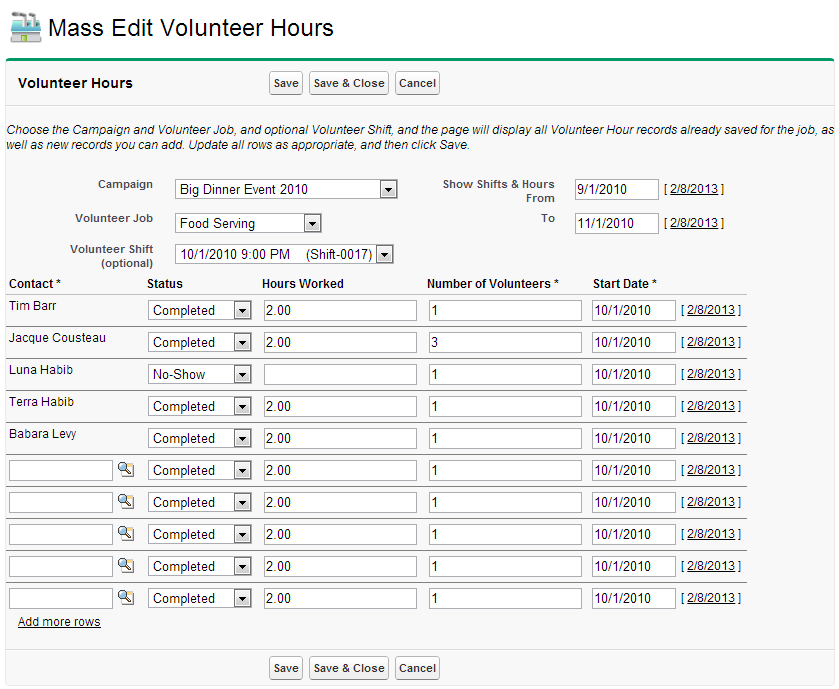
Task: Open Status dropdown for Terra Habib
Action: pos(200,407)
